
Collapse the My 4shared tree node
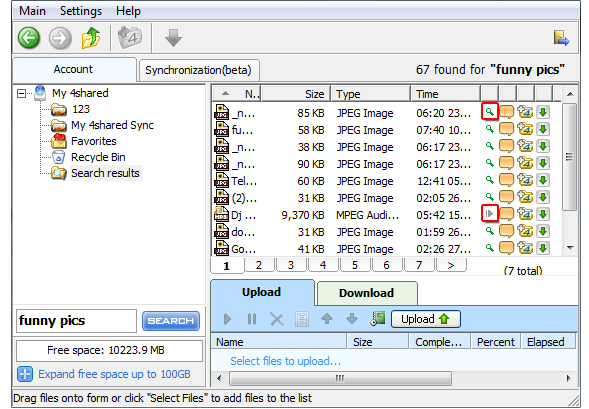click(x=22, y=93)
